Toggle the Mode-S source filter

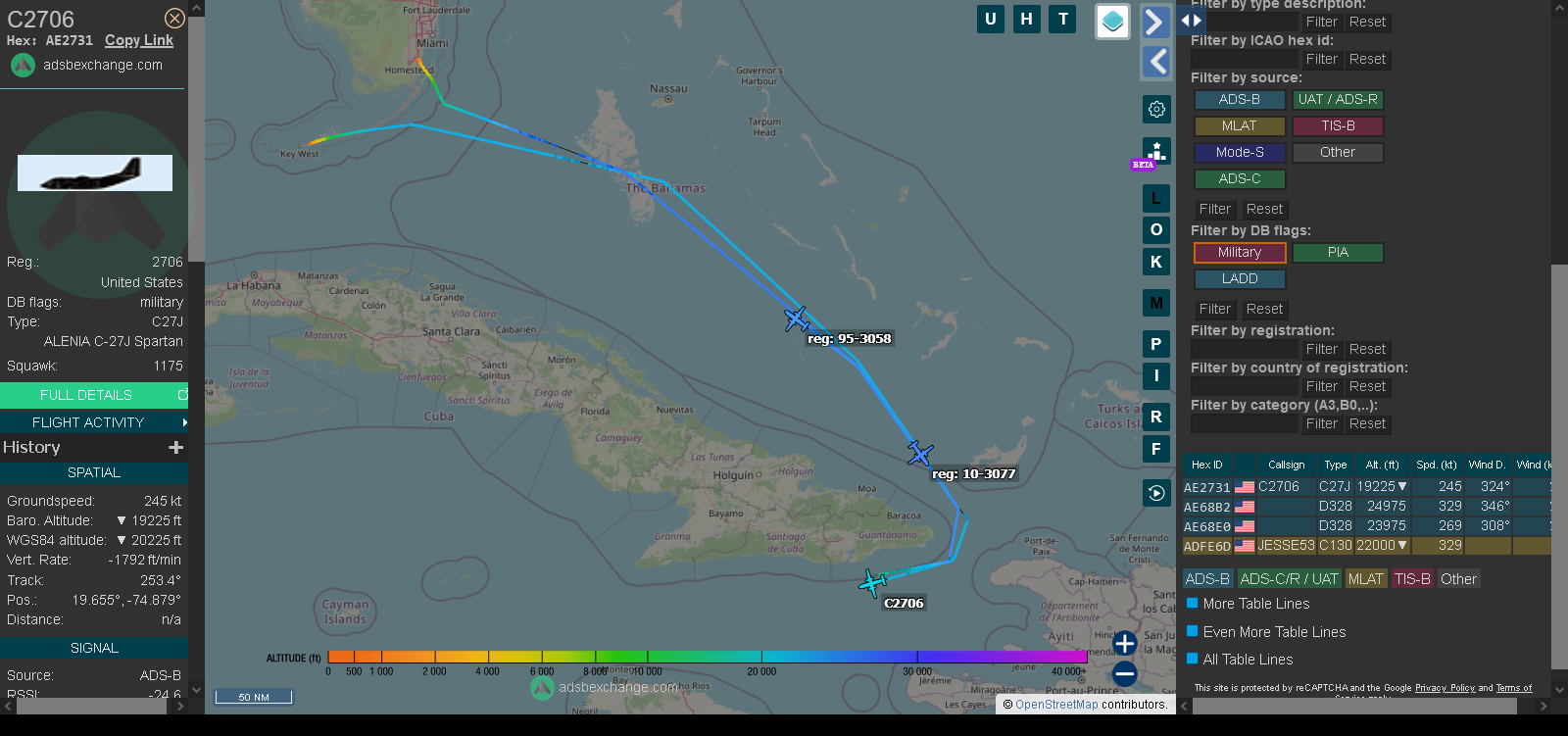(x=1240, y=153)
